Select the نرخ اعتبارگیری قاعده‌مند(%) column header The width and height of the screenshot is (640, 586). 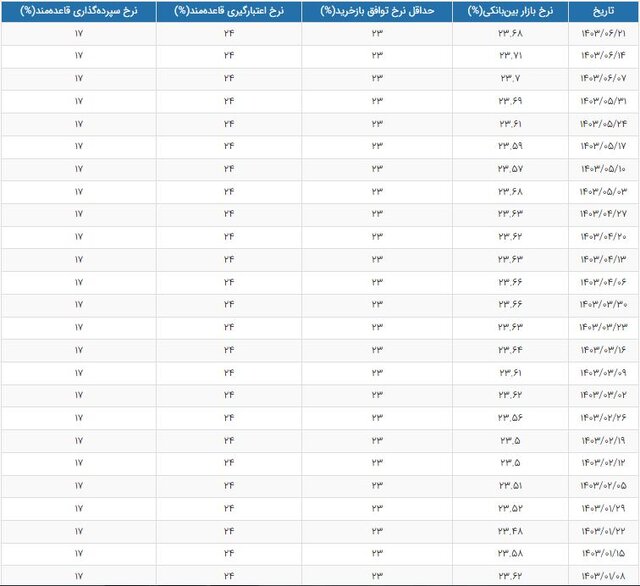coord(228,11)
